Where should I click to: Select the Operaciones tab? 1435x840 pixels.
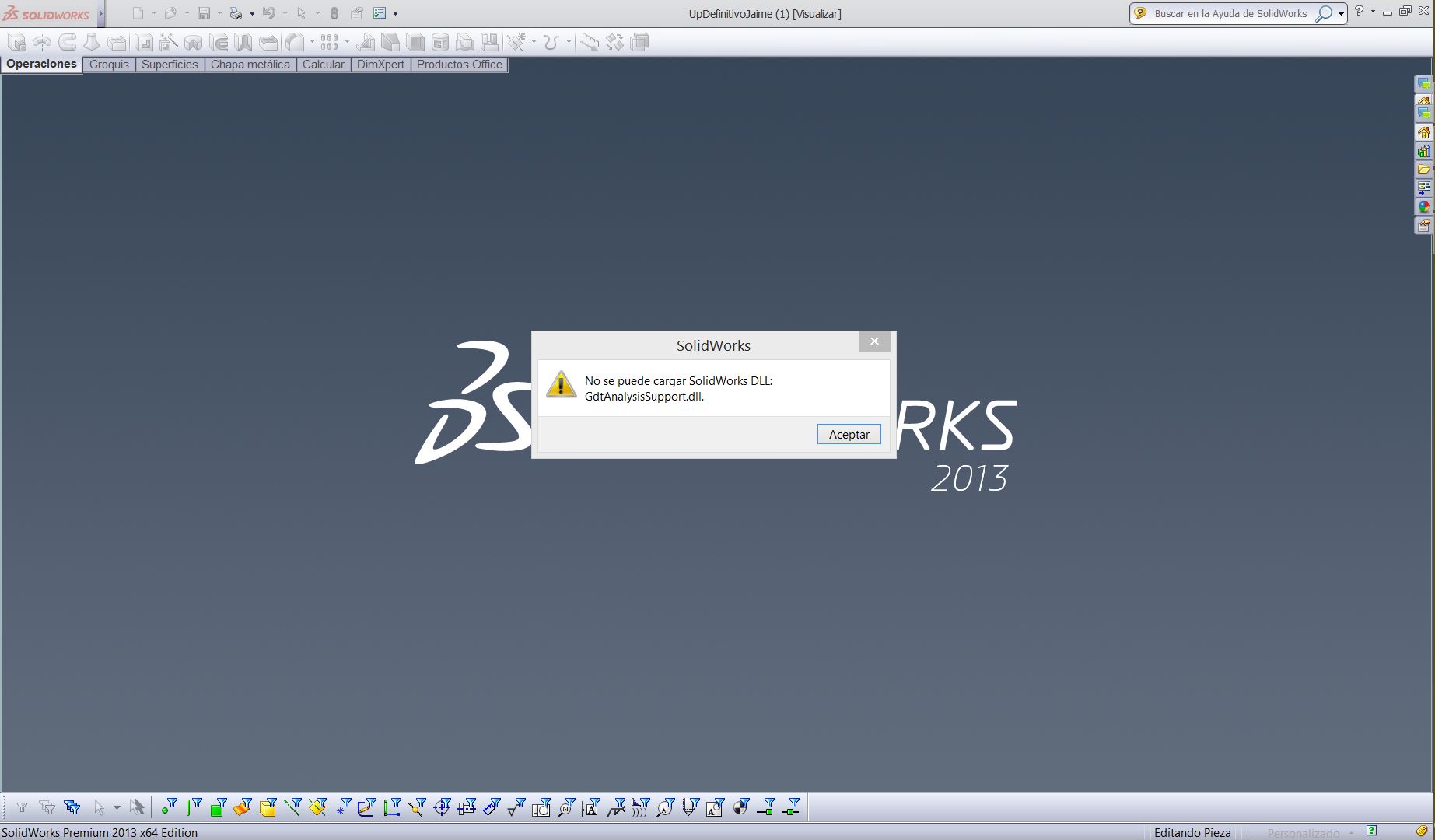42,64
